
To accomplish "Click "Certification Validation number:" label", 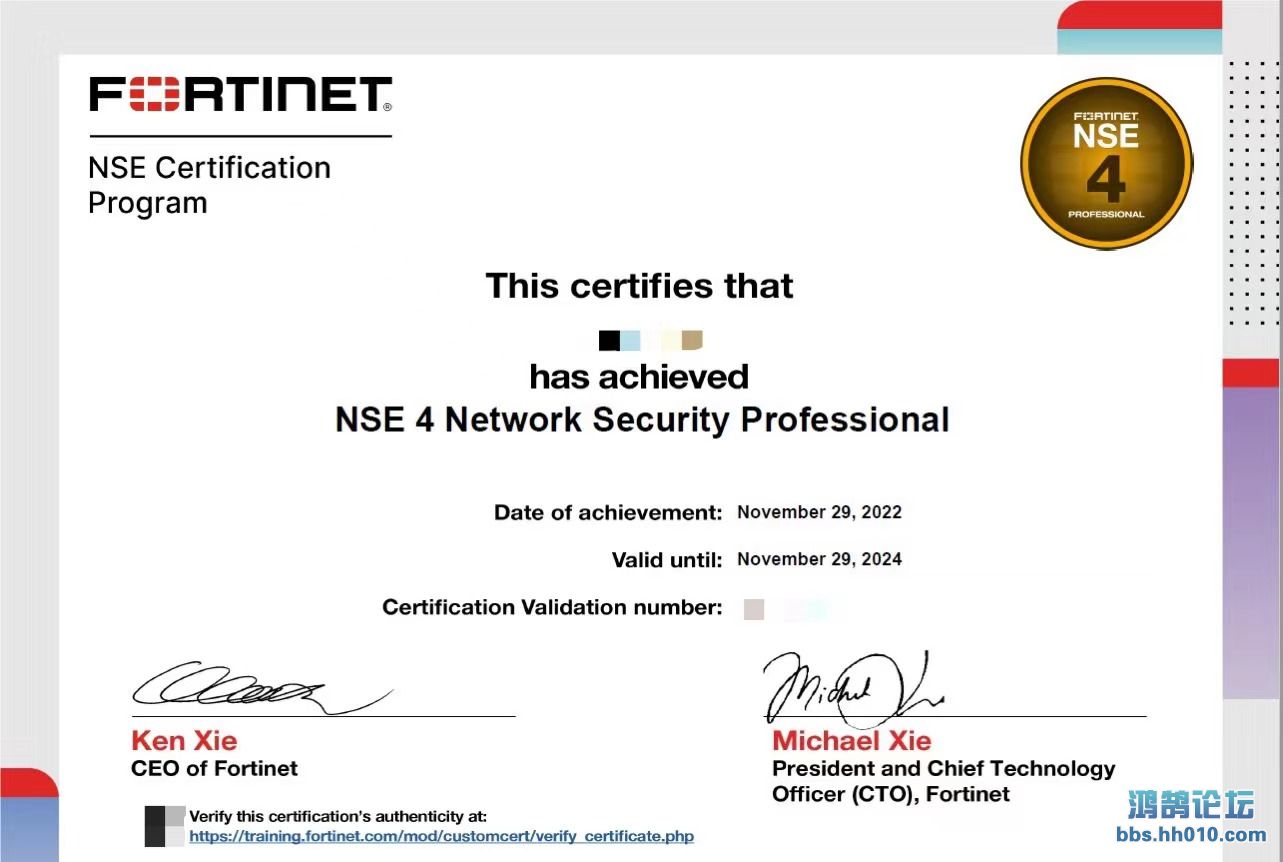I will point(552,607).
